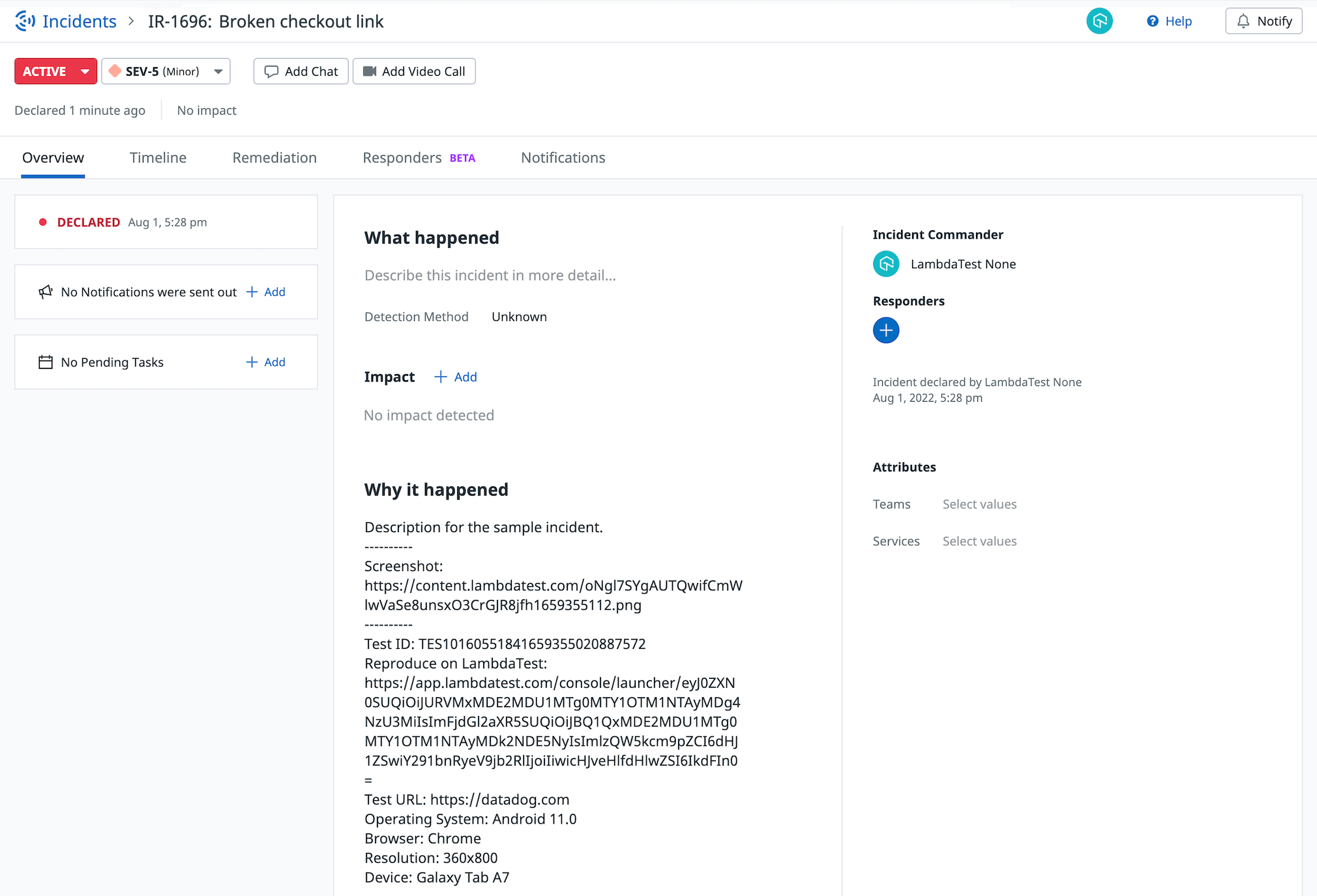Click the Describe this incident text field
The width and height of the screenshot is (1317, 896).
tap(490, 275)
